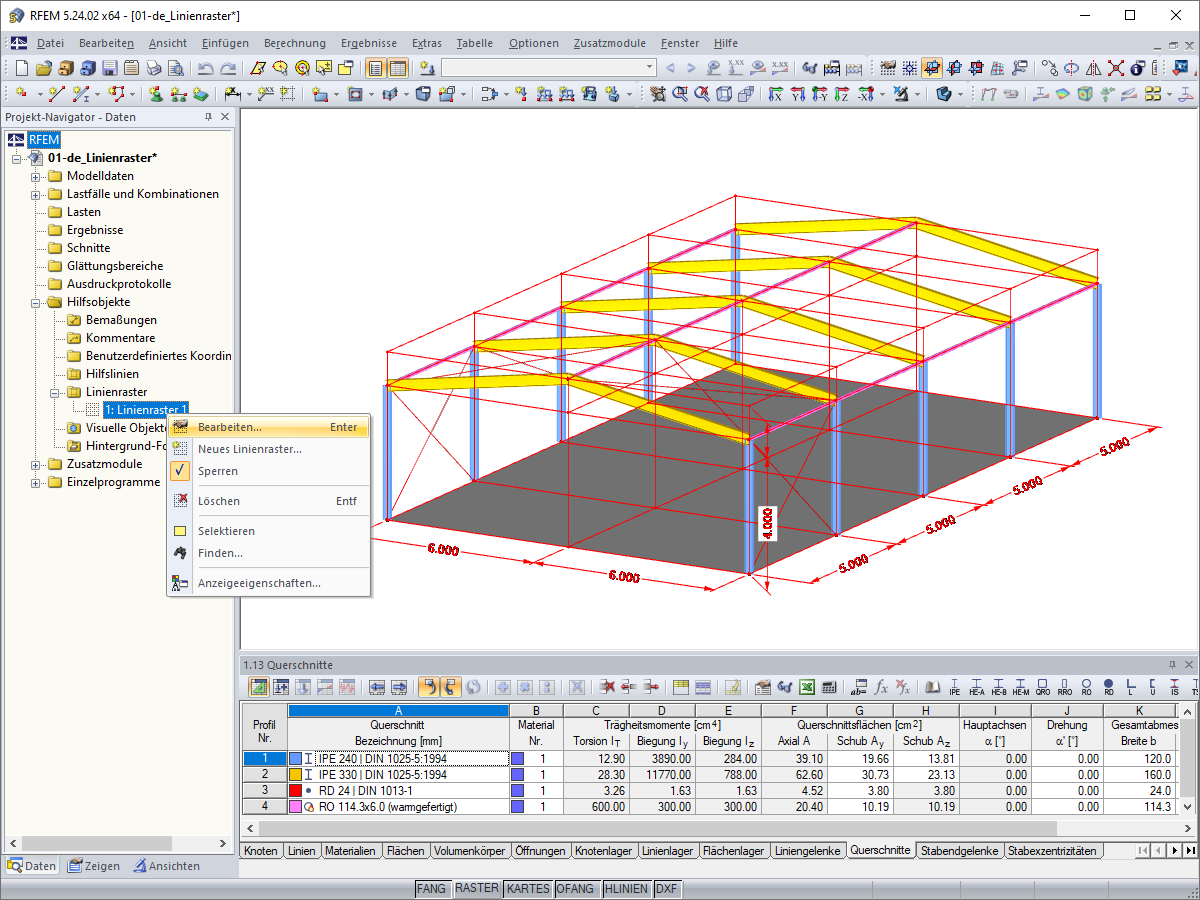Choose Neues Linienraster... in context menu
This screenshot has height=900, width=1200.
(x=269, y=449)
